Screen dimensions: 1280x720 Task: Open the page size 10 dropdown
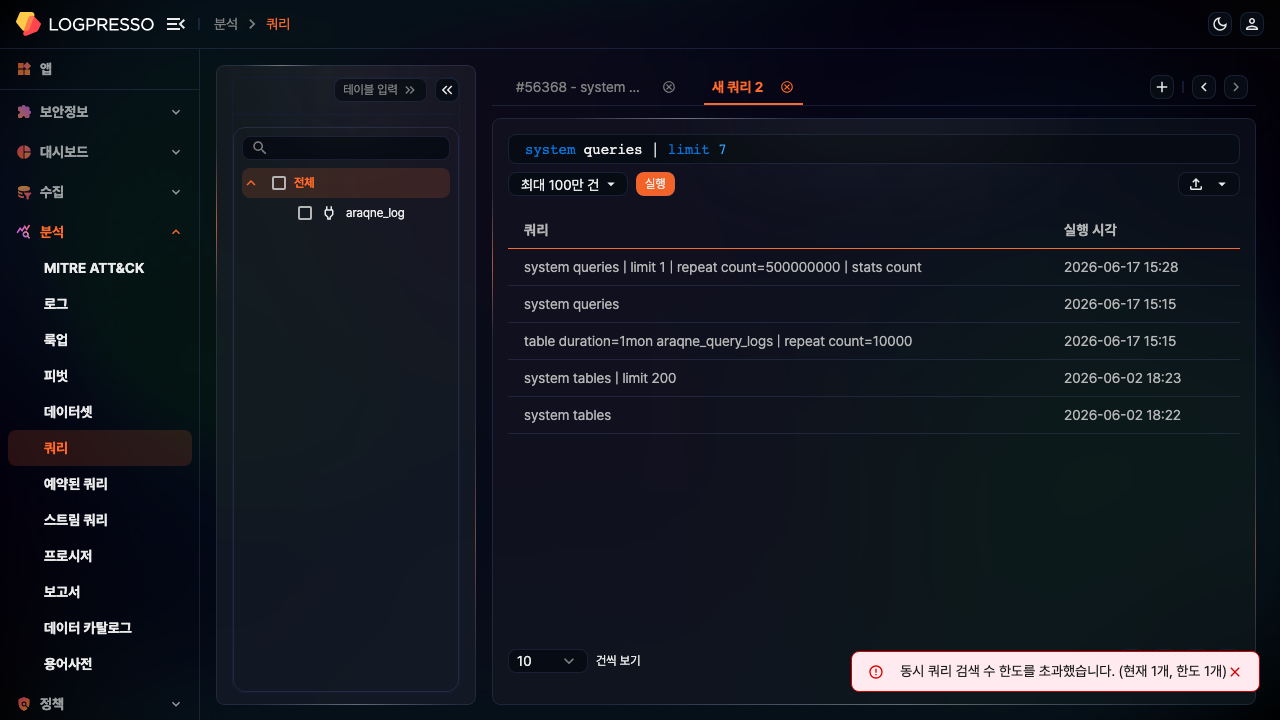(x=548, y=661)
